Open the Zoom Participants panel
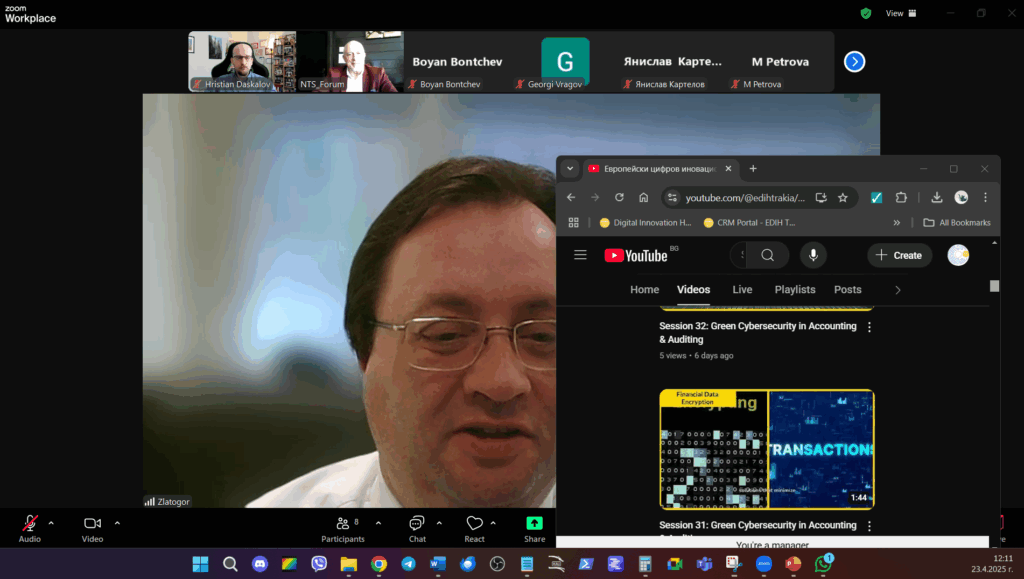The image size is (1024, 579). coord(343,528)
